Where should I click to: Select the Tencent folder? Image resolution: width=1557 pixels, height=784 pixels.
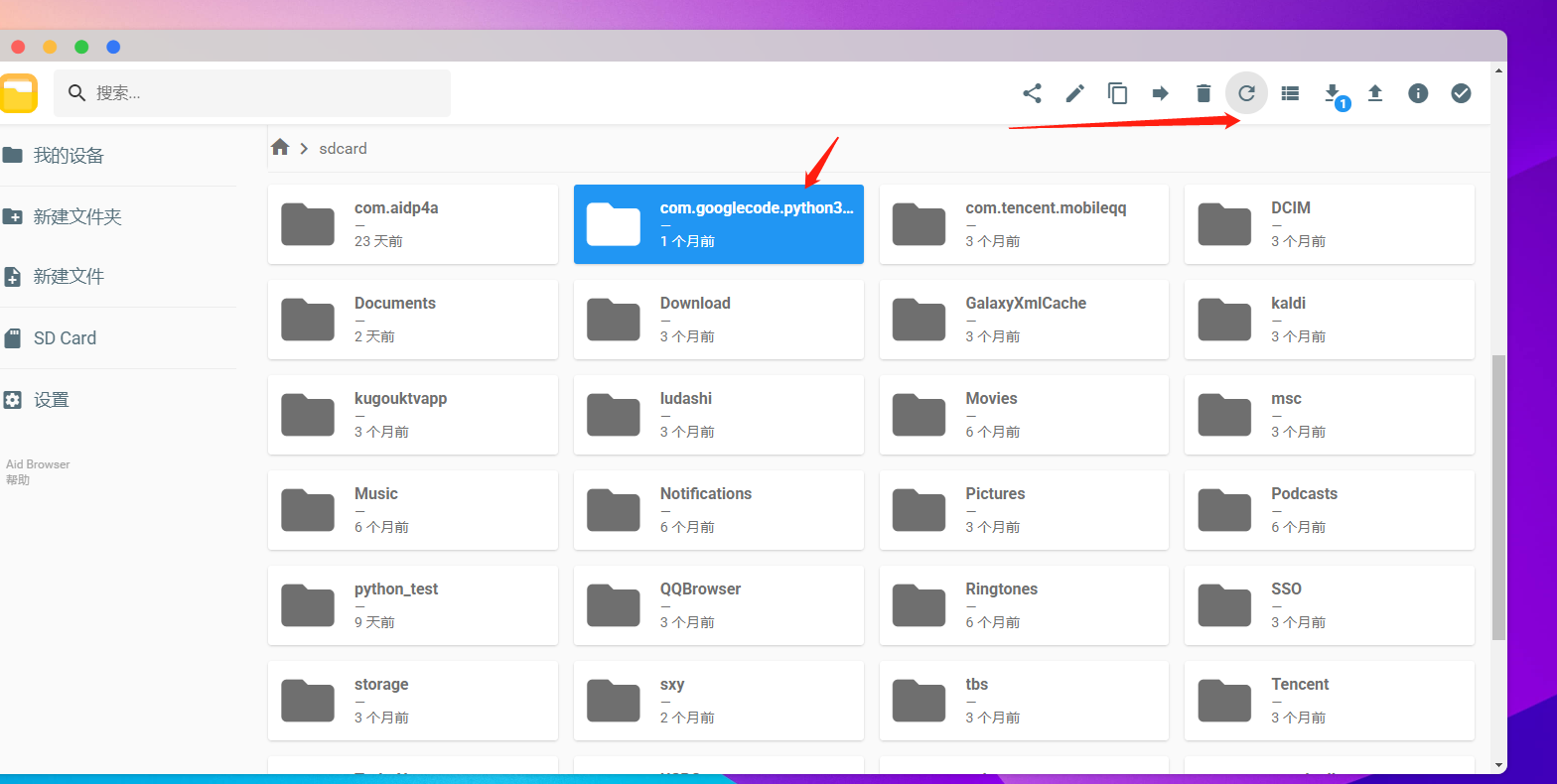tap(1330, 701)
